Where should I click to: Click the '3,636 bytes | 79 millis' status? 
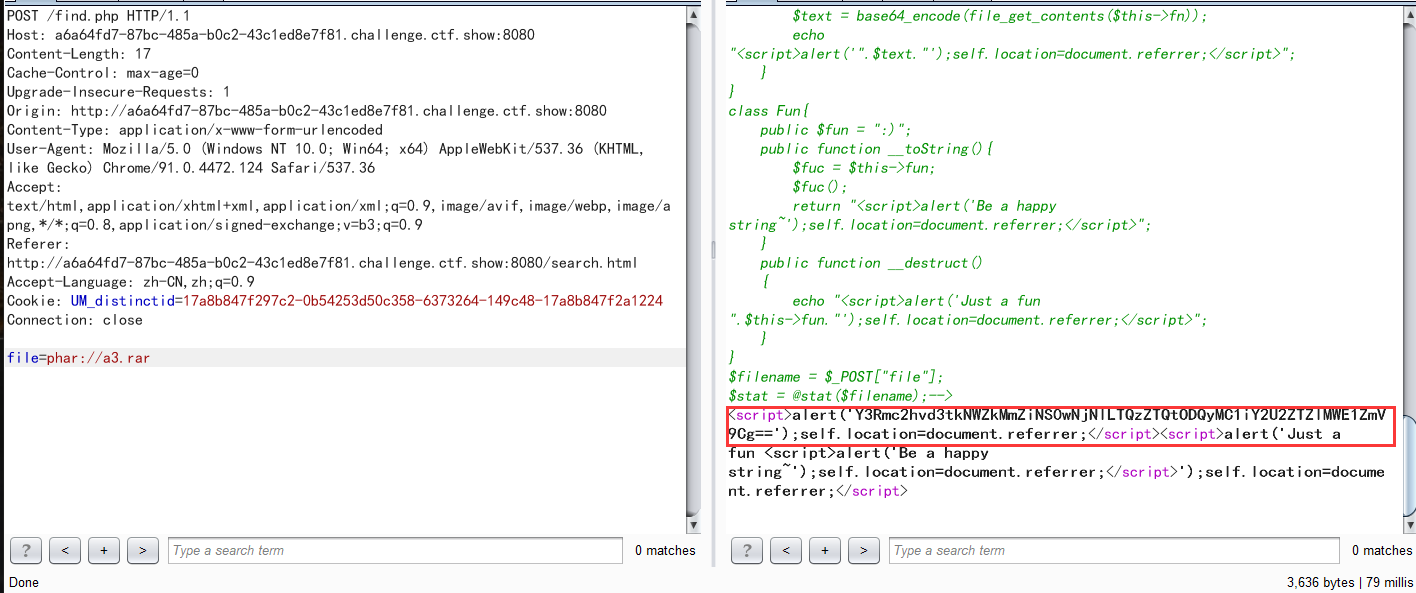click(1349, 582)
